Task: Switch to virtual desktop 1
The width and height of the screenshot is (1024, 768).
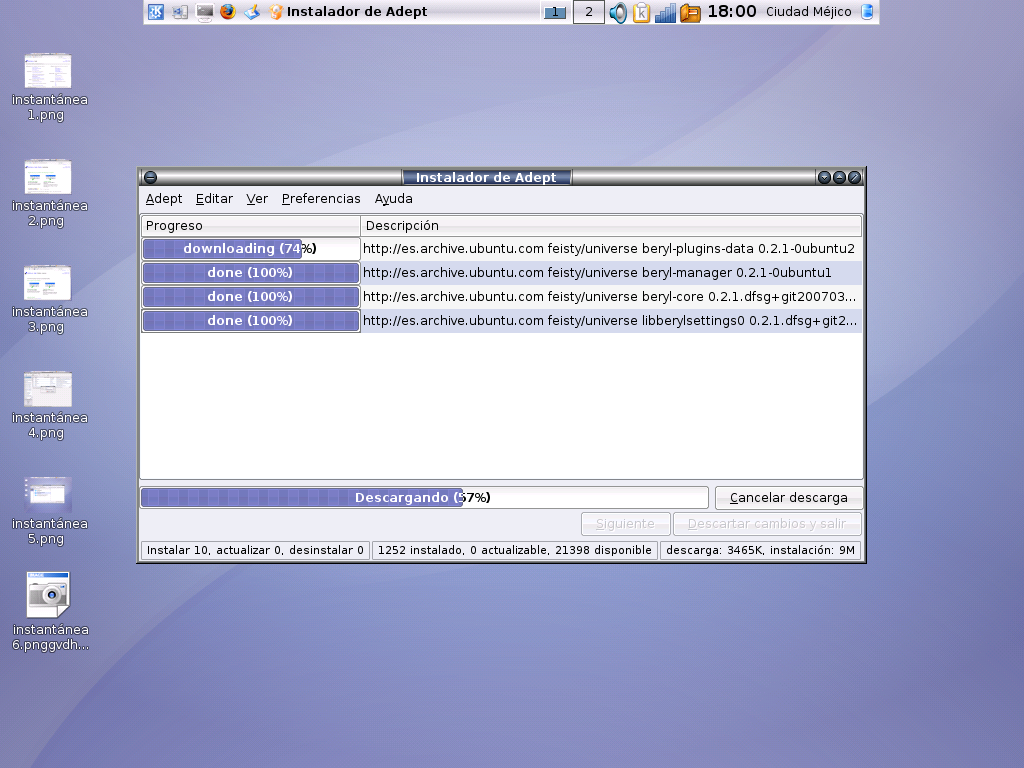Action: click(x=555, y=12)
